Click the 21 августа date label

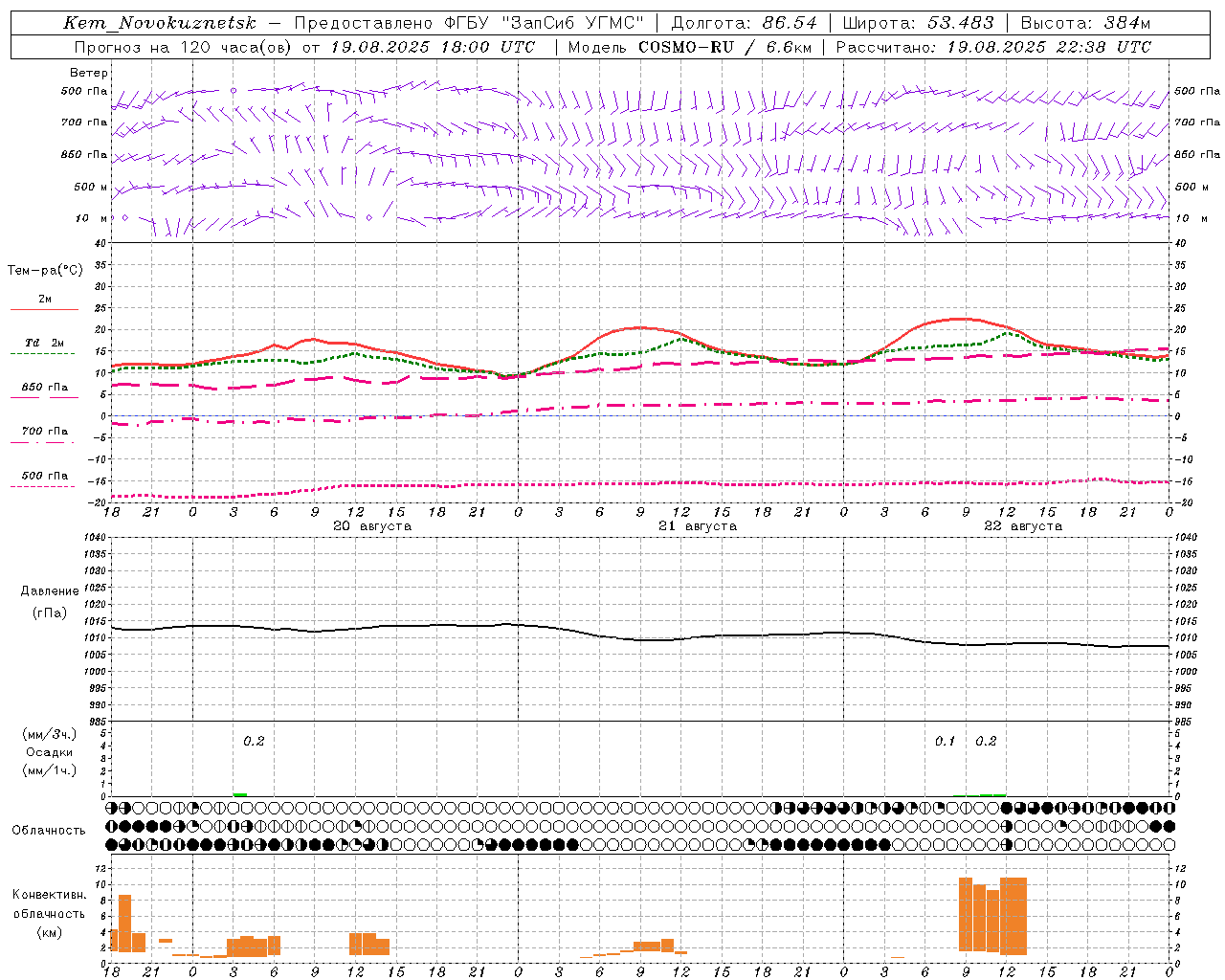pos(698,526)
